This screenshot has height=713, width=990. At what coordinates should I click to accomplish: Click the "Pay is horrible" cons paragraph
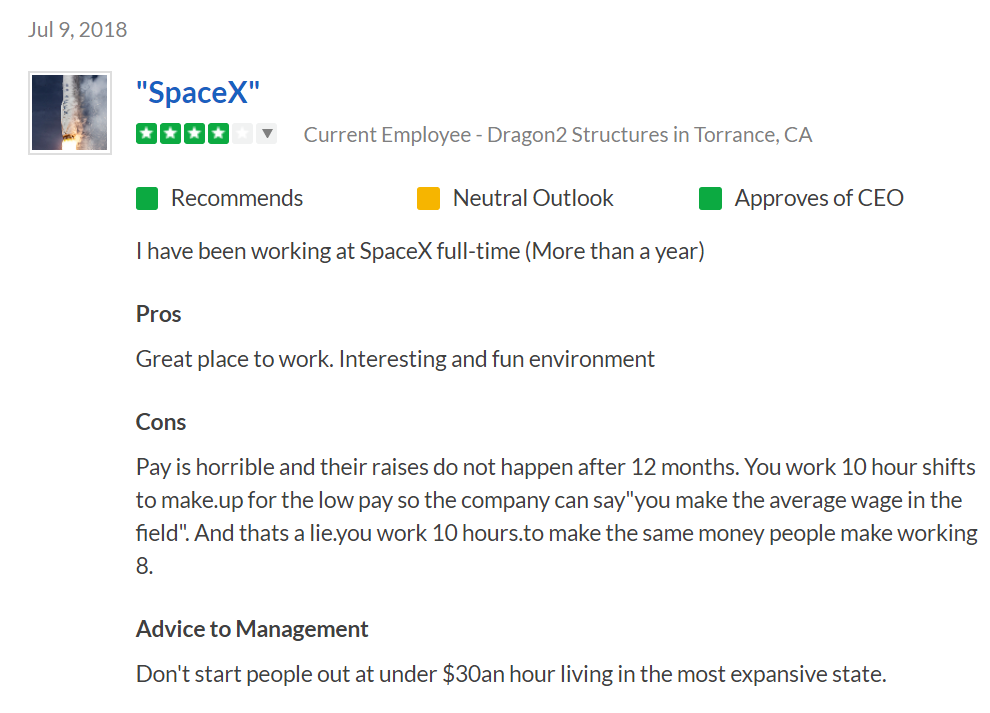557,517
